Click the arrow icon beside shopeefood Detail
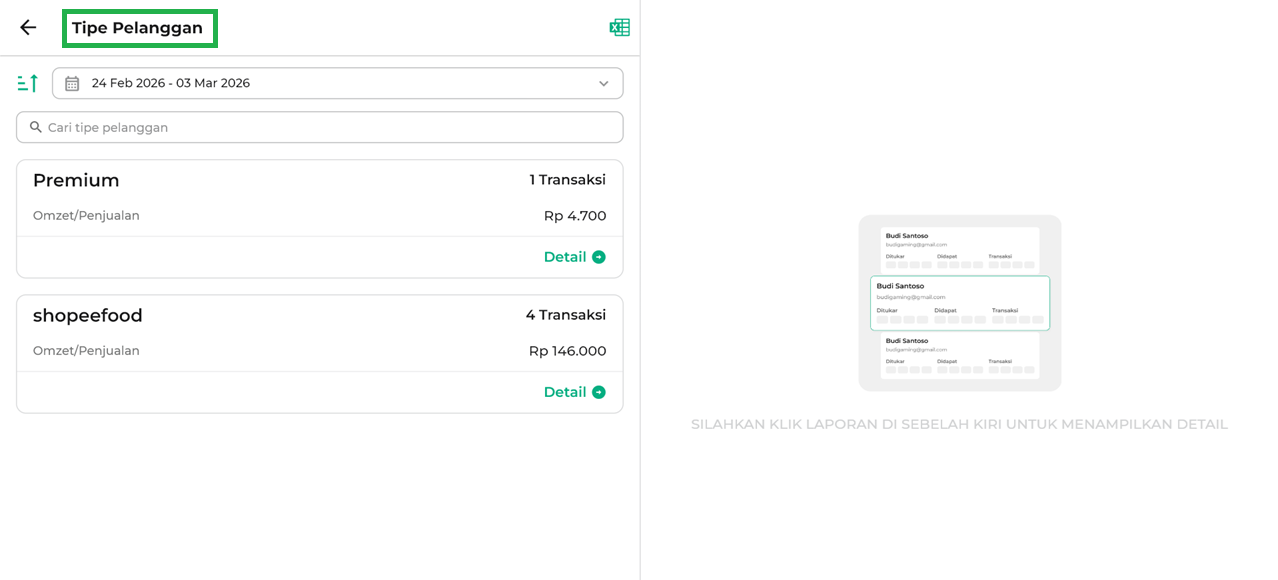 pos(599,392)
